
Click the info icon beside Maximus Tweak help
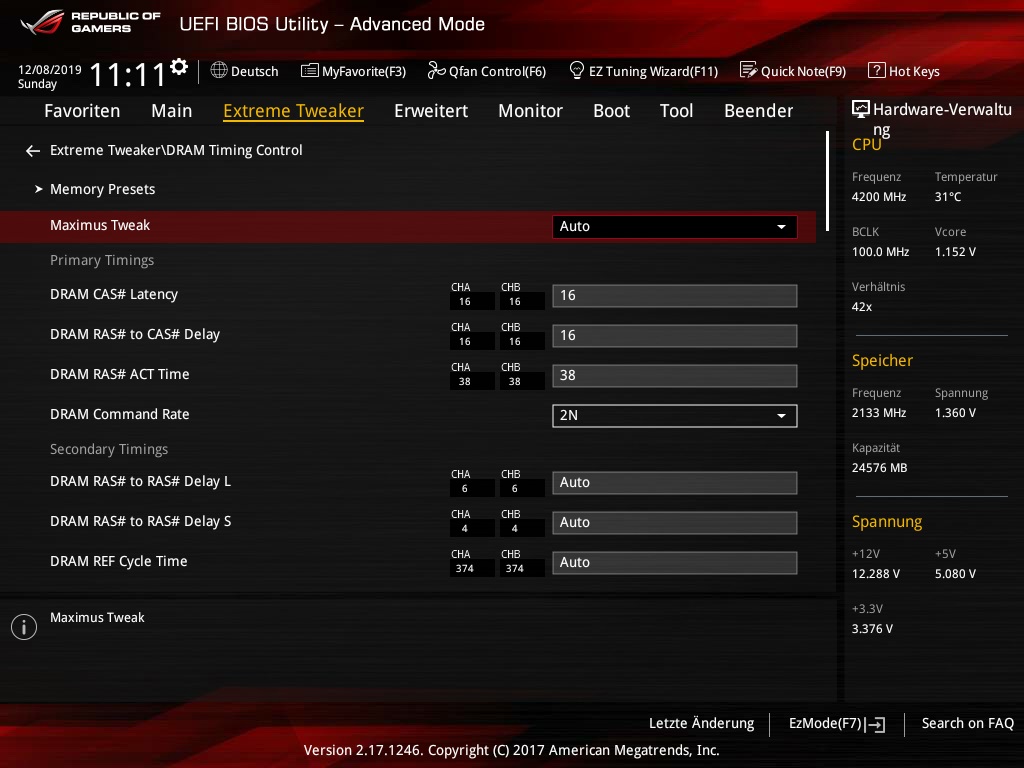tap(24, 627)
